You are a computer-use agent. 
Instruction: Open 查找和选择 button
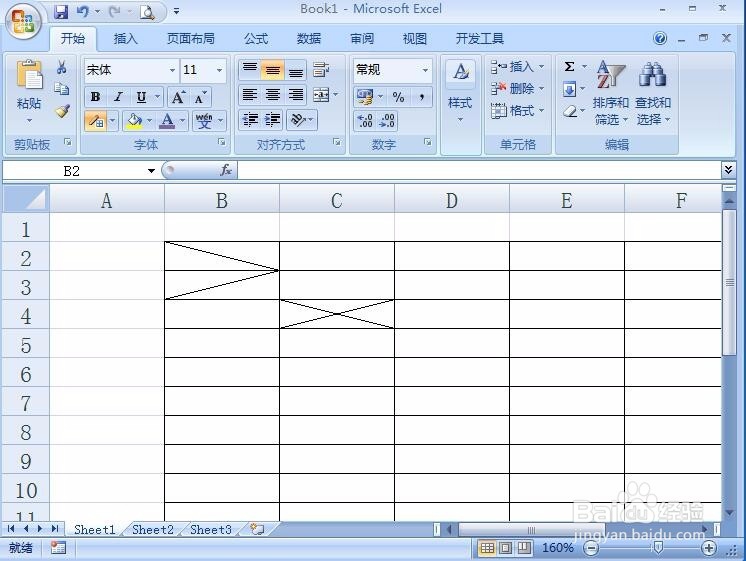[x=653, y=93]
